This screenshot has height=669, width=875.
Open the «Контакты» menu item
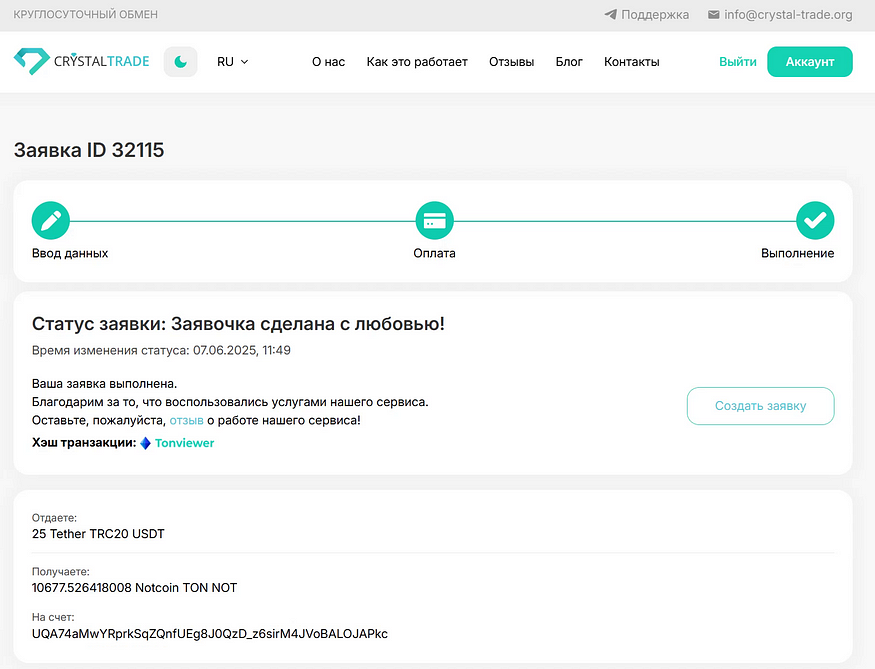click(x=632, y=62)
